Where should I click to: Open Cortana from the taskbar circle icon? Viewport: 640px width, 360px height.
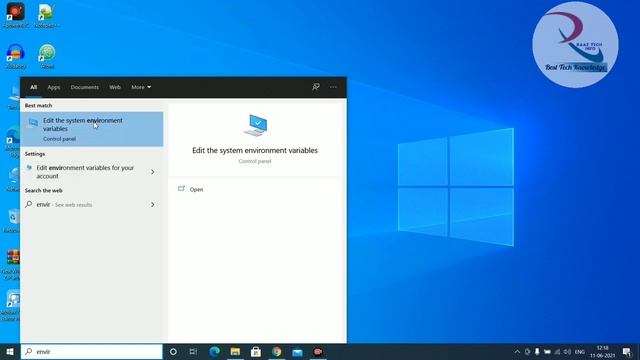pyautogui.click(x=173, y=351)
